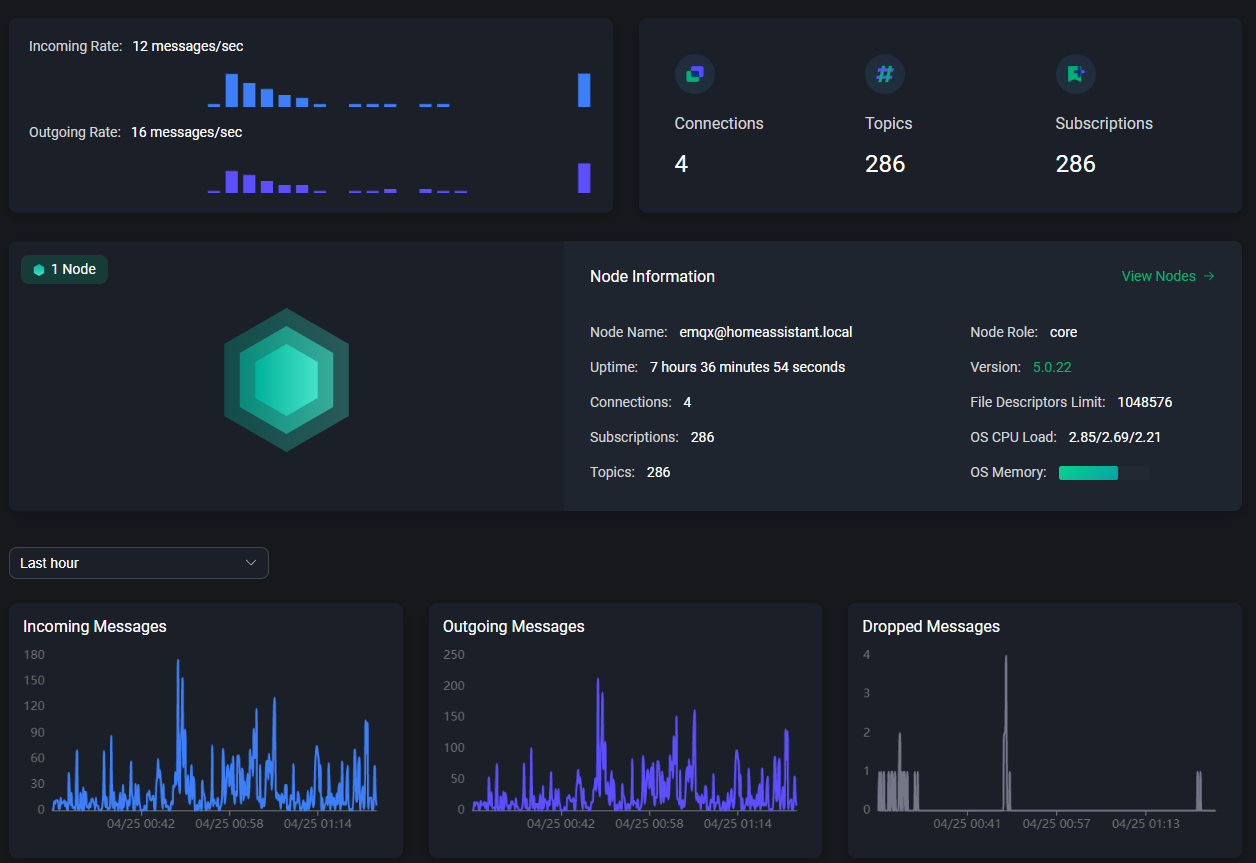Viewport: 1256px width, 863px height.
Task: Click the chevron in the Last hour selector
Action: click(251, 563)
